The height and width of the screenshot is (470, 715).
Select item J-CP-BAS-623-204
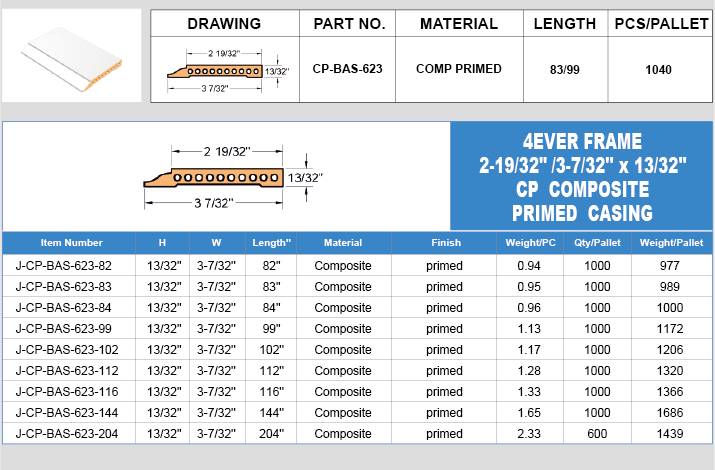(67, 433)
